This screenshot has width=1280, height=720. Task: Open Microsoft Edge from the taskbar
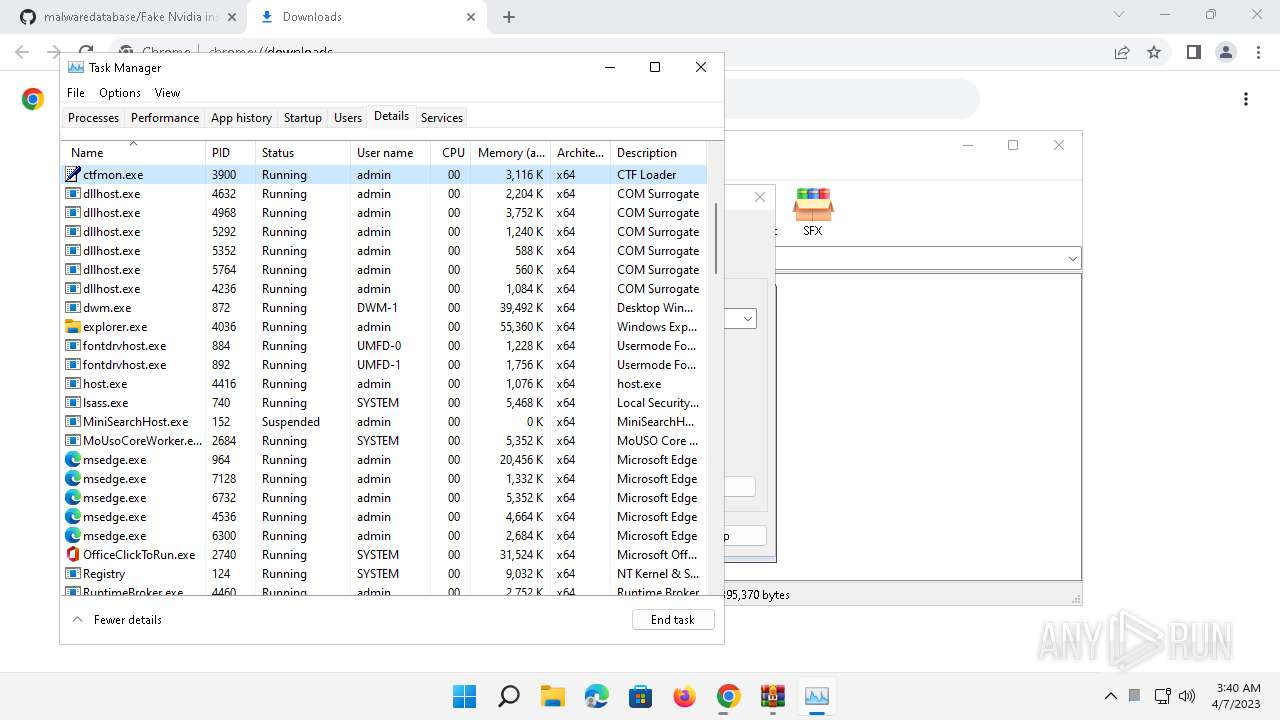(597, 696)
